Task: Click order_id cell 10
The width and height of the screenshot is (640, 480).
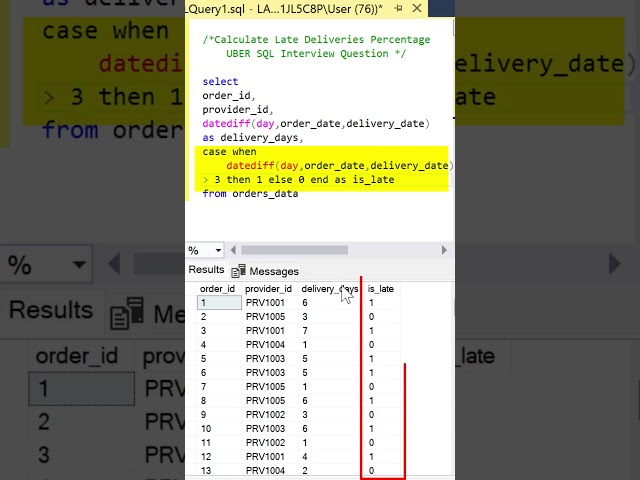Action: [206, 429]
